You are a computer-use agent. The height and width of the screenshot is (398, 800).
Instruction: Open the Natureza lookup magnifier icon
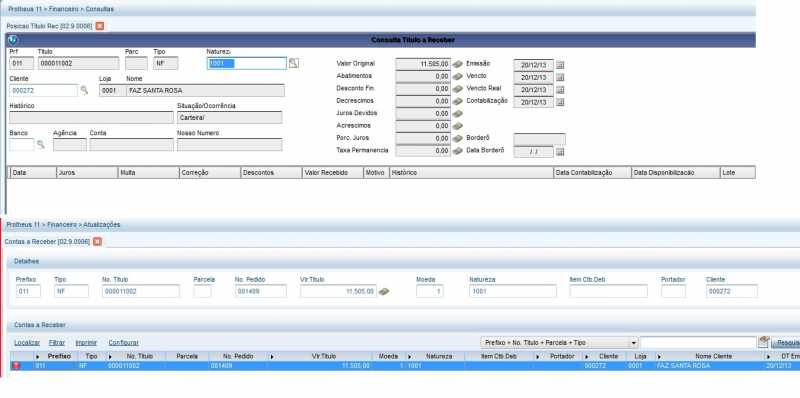pos(293,63)
